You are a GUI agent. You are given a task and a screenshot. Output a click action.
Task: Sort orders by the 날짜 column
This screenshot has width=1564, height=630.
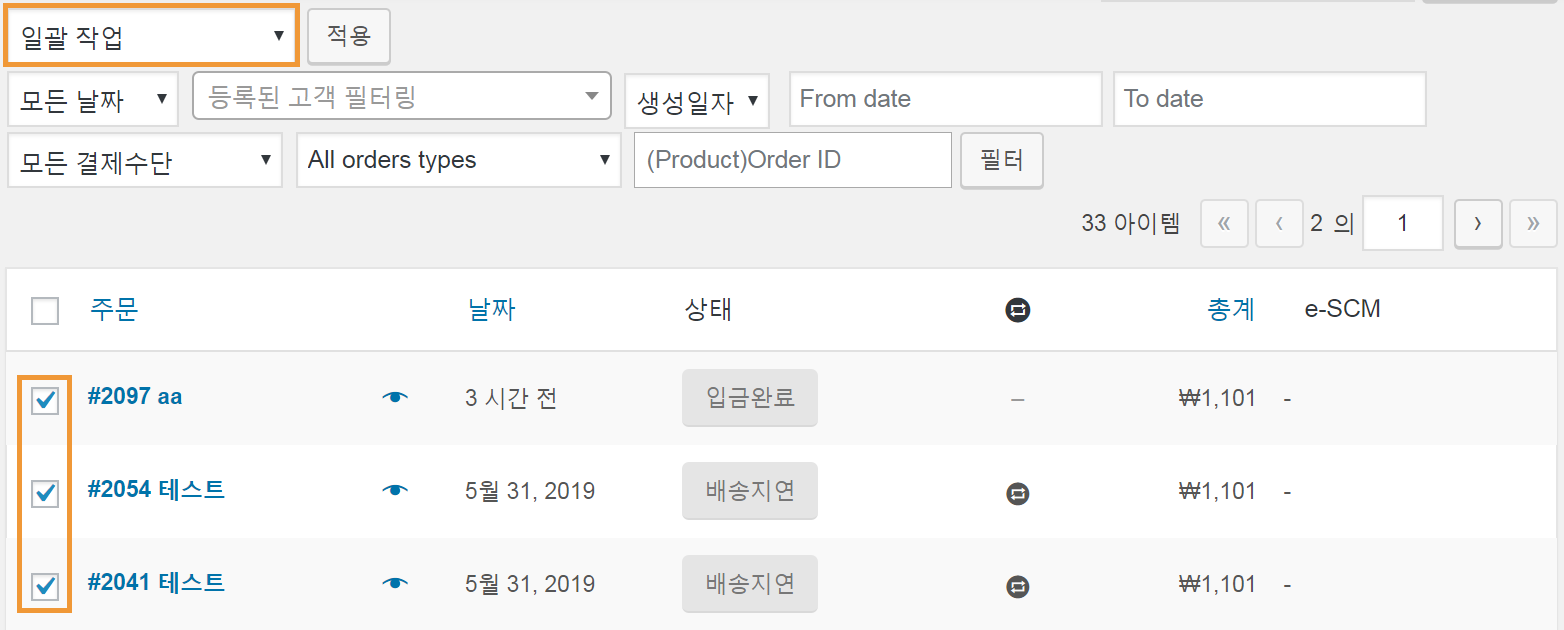point(491,310)
